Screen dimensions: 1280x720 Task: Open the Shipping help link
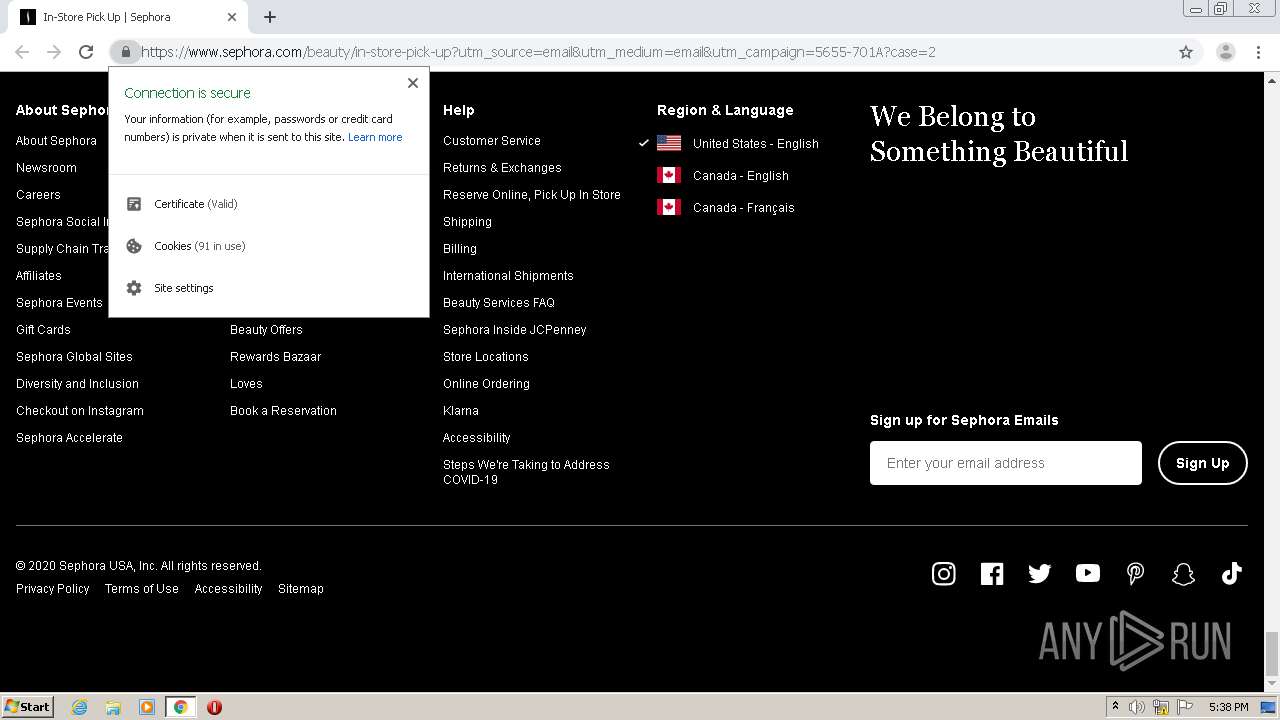(x=467, y=222)
